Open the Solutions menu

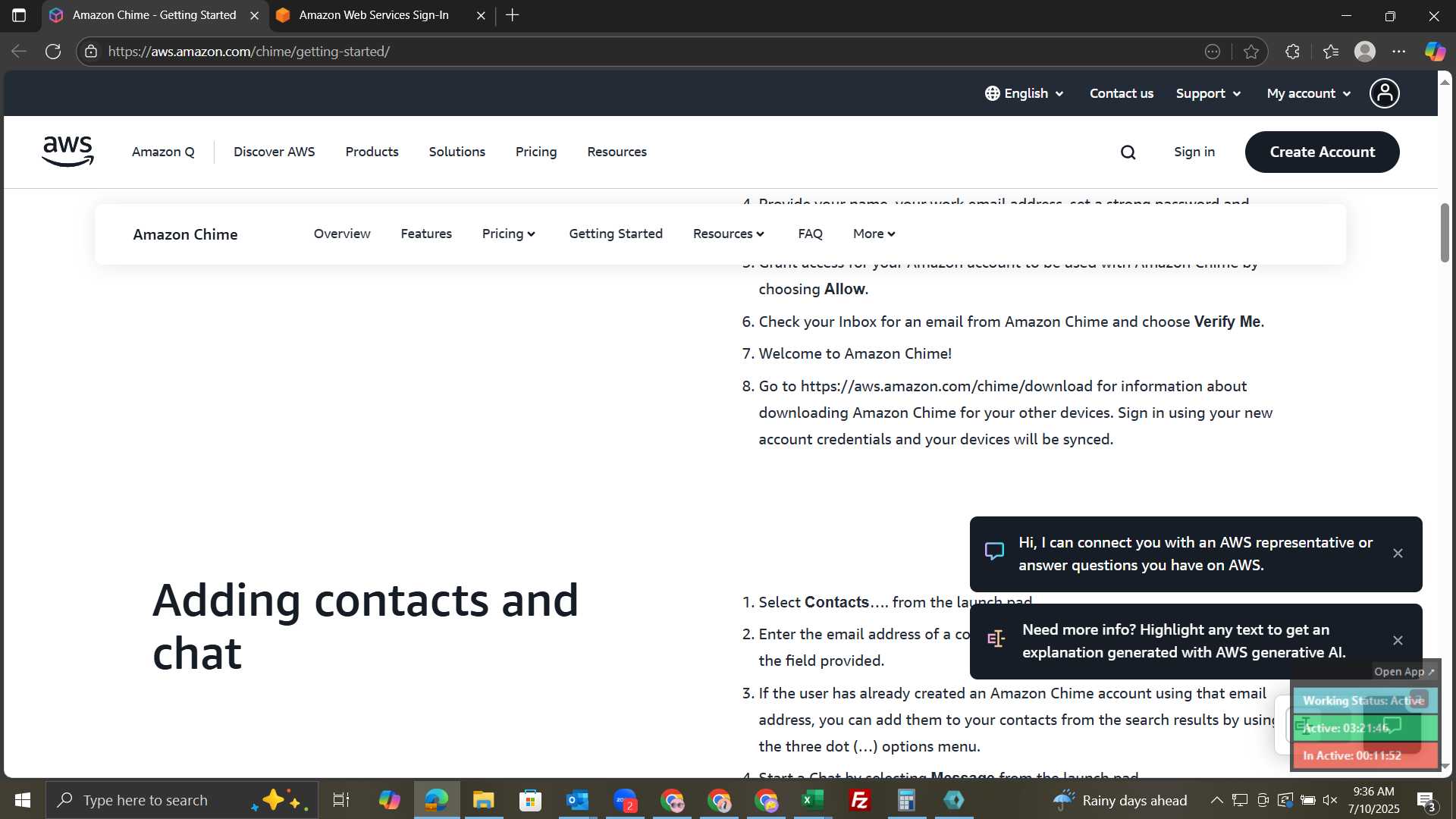[457, 152]
